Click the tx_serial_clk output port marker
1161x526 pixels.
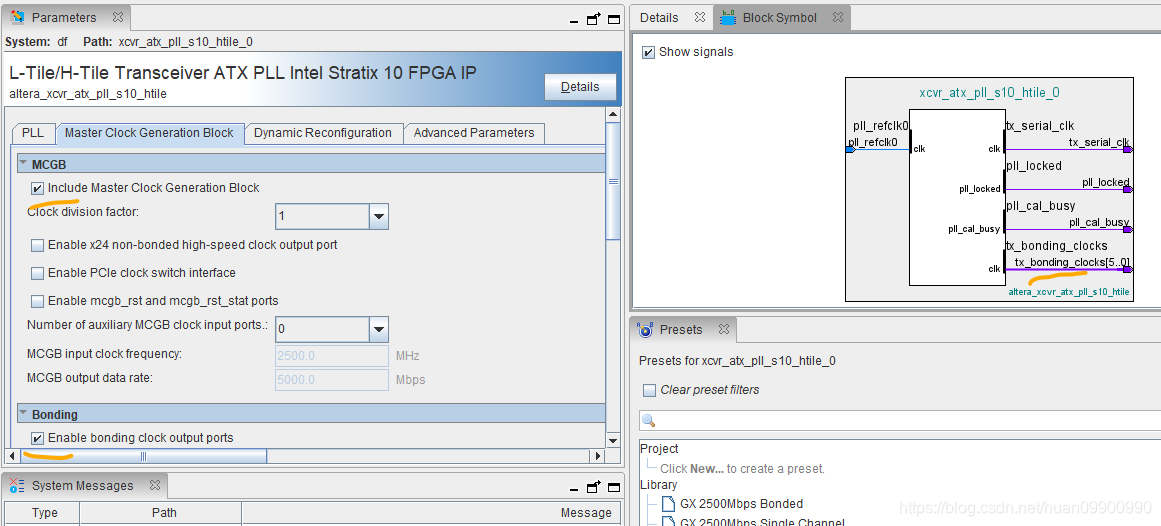[1127, 150]
